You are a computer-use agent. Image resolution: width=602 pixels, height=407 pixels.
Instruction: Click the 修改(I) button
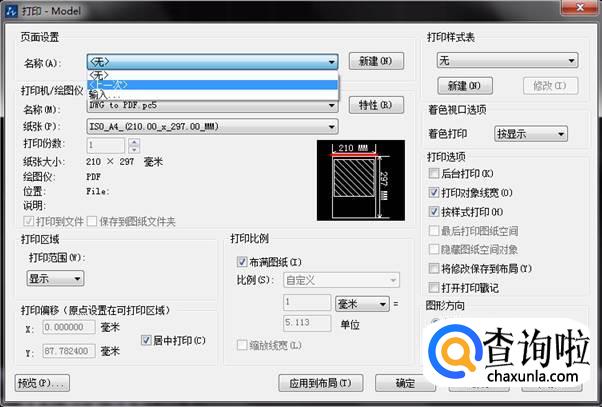pyautogui.click(x=550, y=86)
